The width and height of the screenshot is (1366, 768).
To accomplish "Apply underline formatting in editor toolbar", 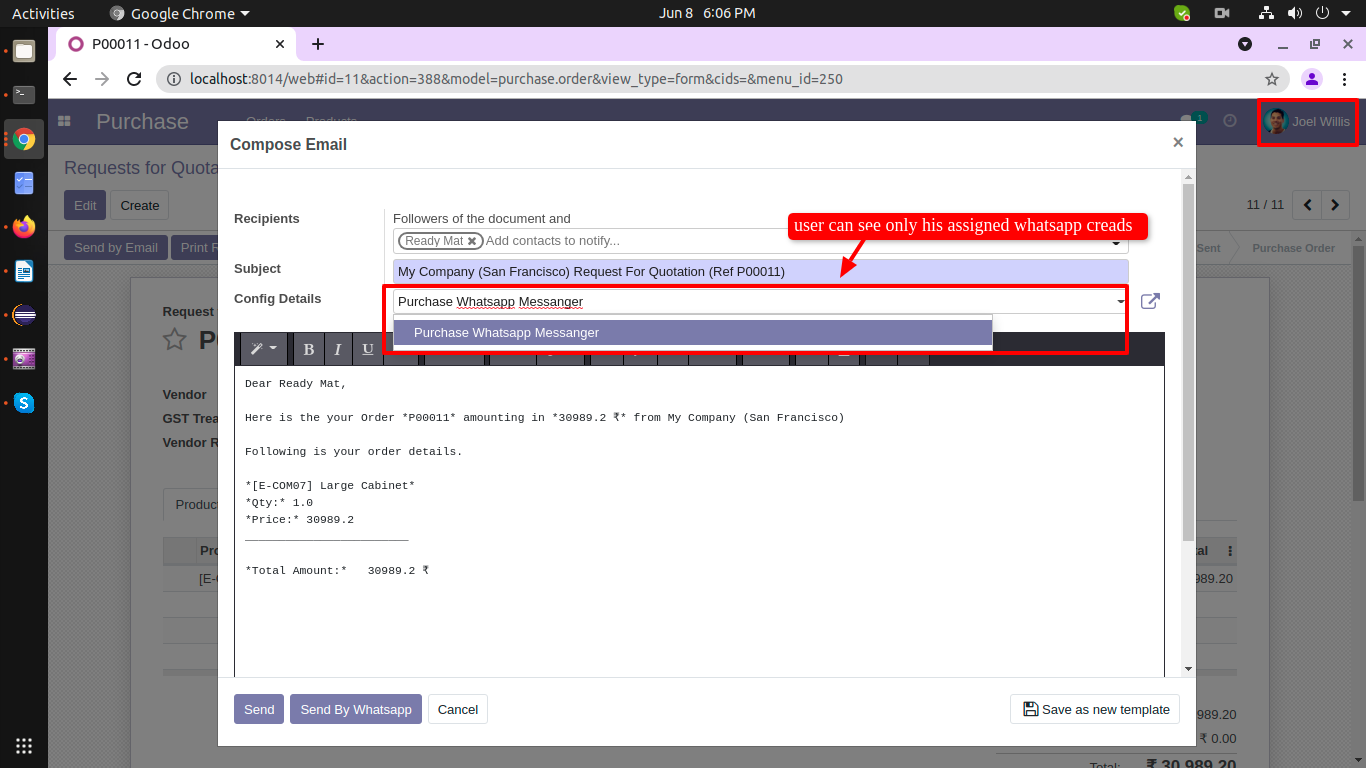I will (x=368, y=349).
